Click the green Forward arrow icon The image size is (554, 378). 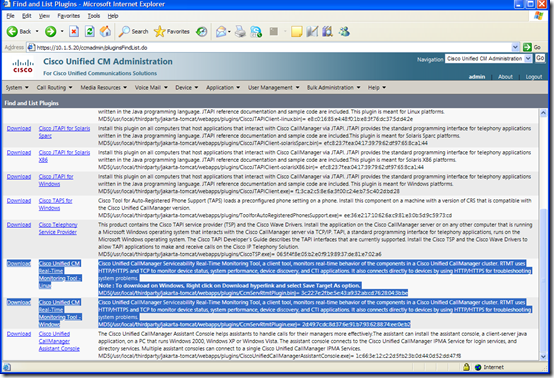point(51,31)
